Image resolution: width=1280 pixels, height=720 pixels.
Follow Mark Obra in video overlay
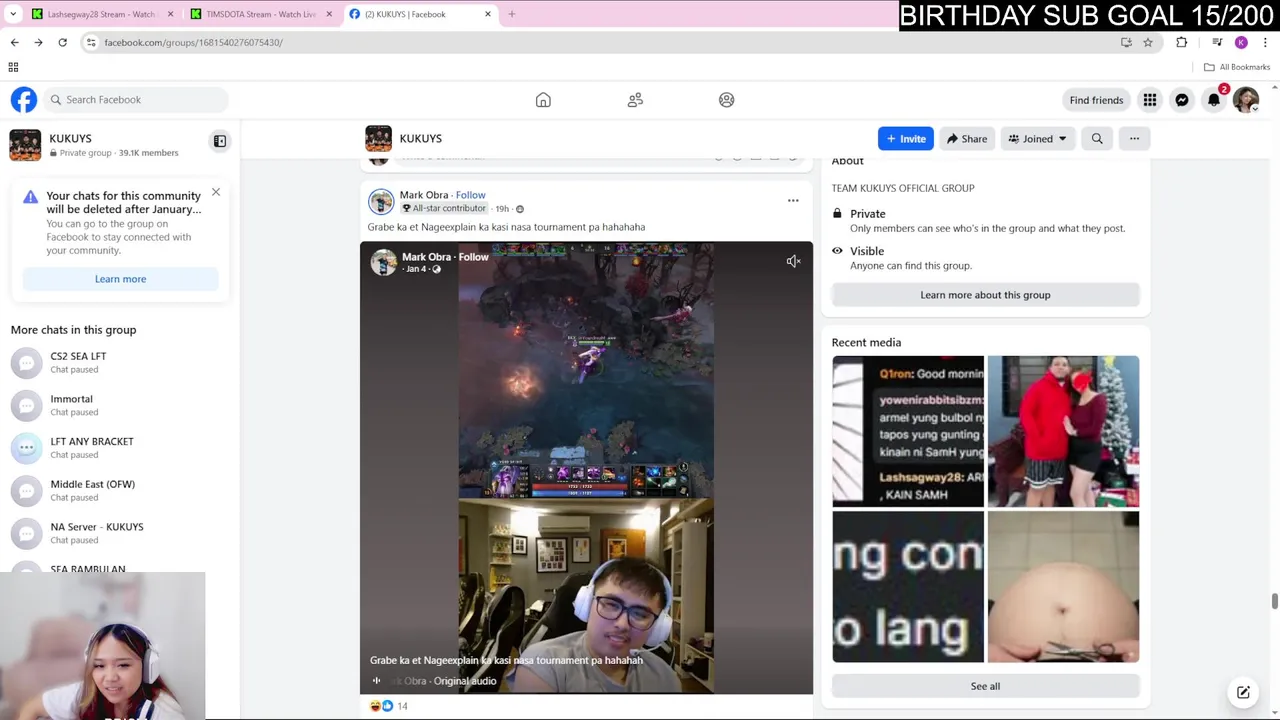click(x=474, y=257)
